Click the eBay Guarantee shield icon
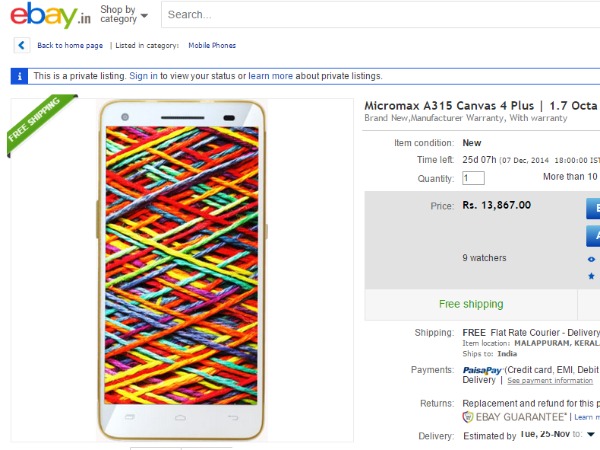This screenshot has width=600, height=450. [468, 416]
